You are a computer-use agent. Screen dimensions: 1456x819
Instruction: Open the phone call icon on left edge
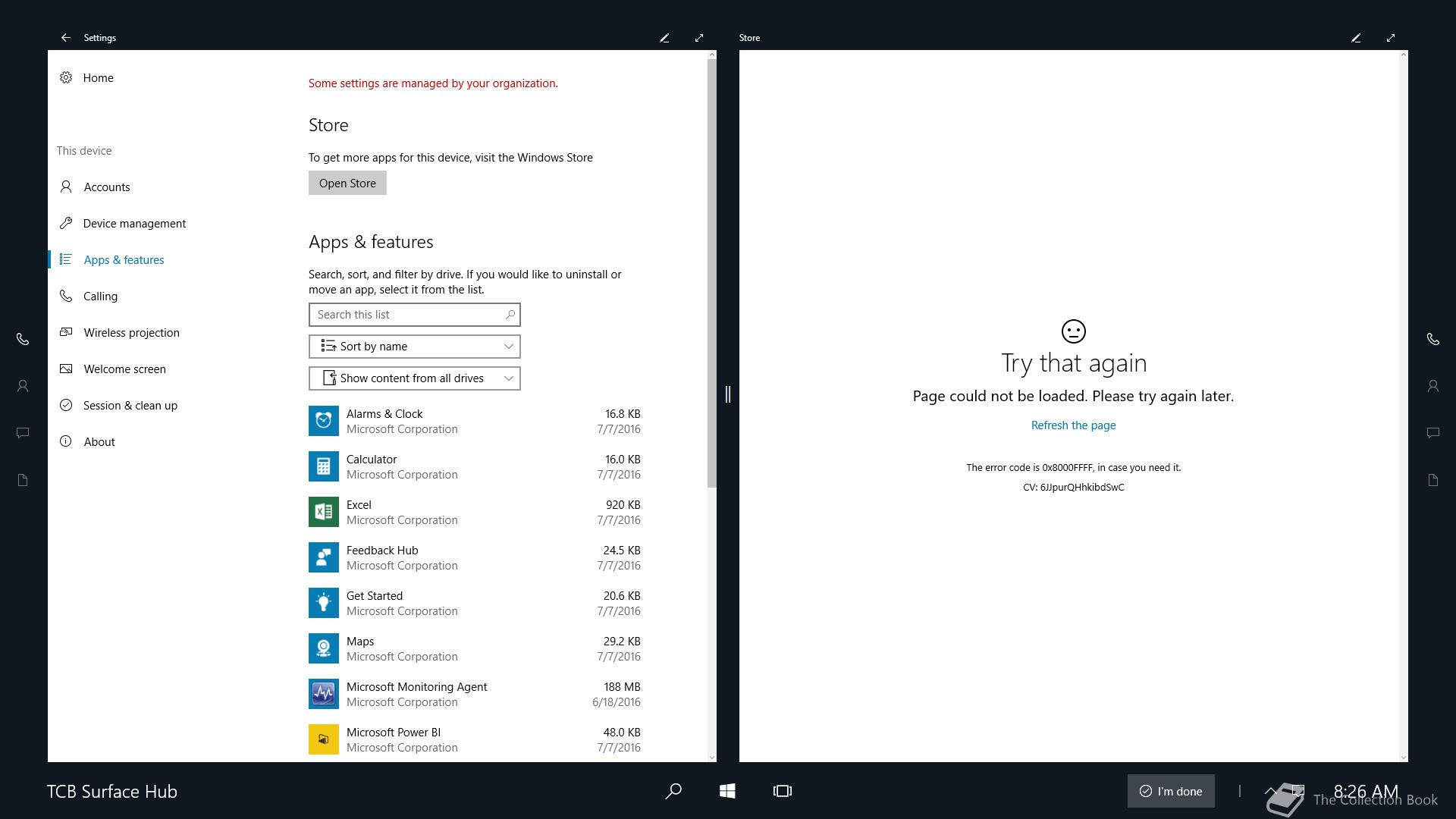[x=23, y=339]
